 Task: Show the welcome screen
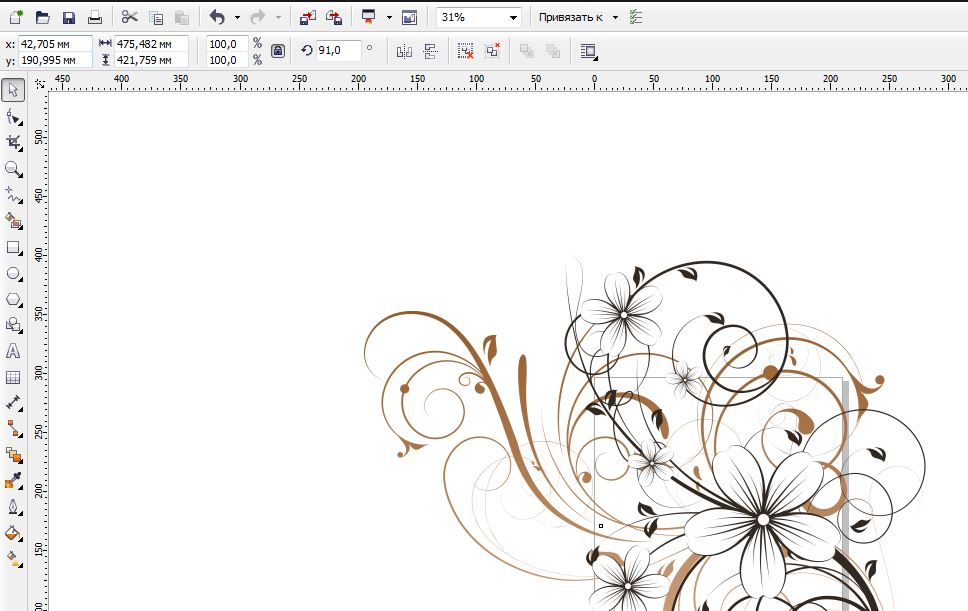(409, 17)
